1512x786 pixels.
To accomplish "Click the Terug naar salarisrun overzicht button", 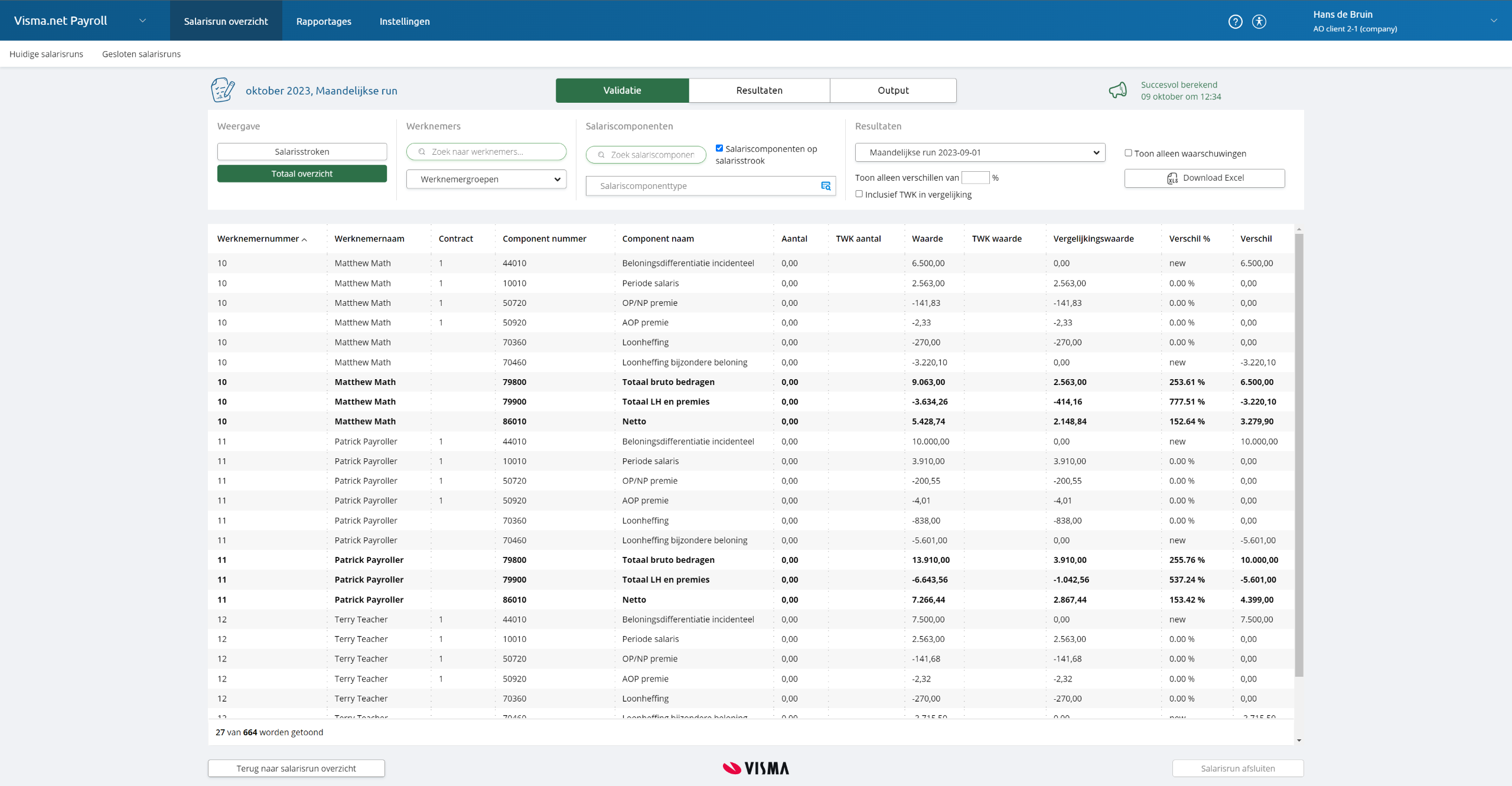I will click(296, 768).
